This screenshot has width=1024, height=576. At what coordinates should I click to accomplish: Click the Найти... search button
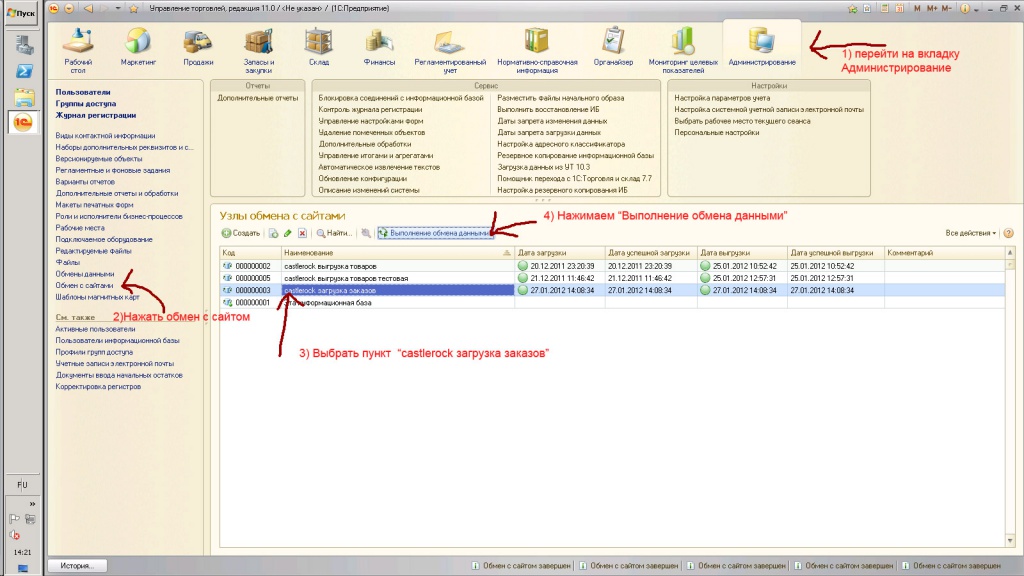point(334,233)
